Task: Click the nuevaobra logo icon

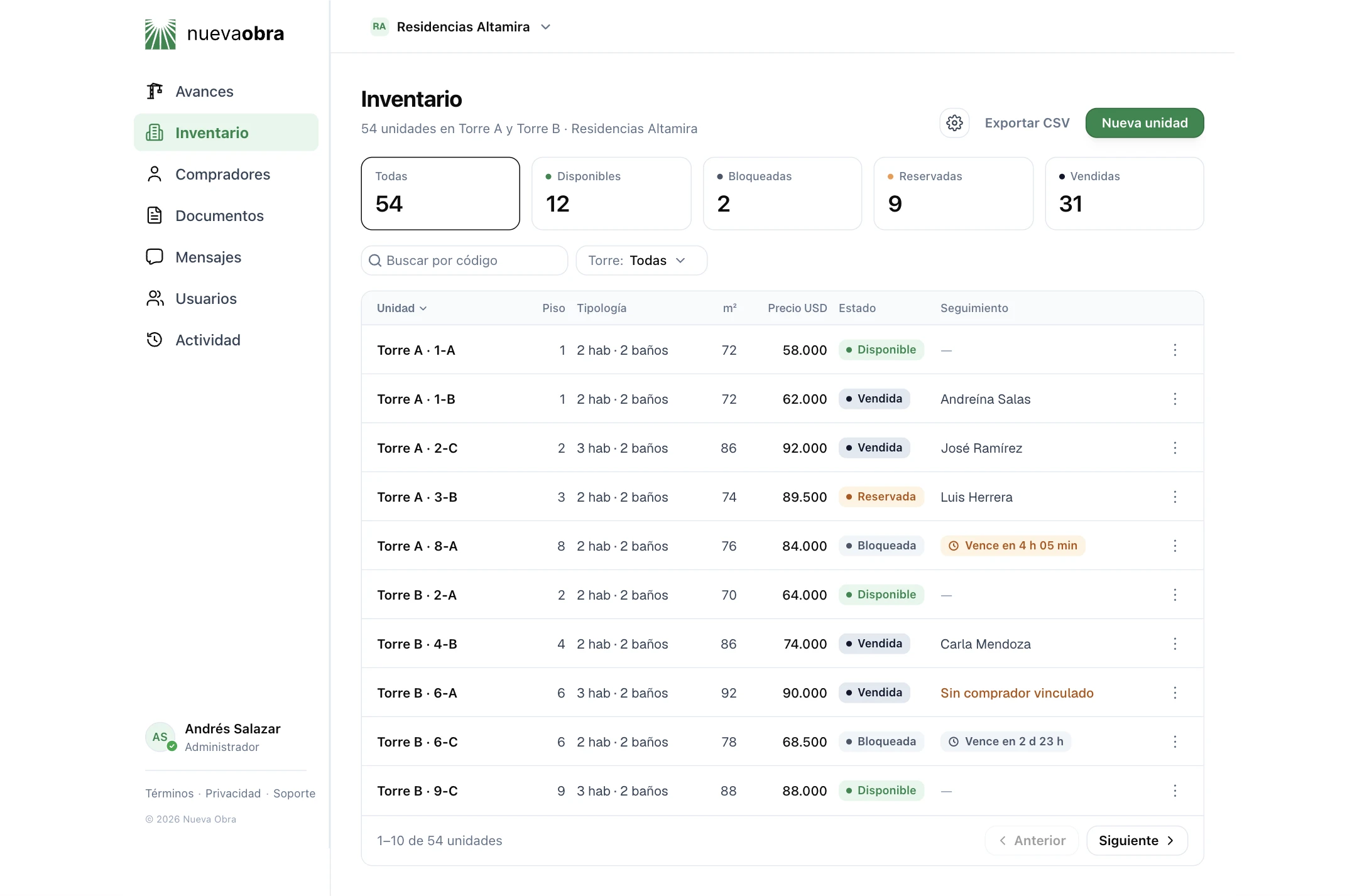Action: pyautogui.click(x=160, y=34)
